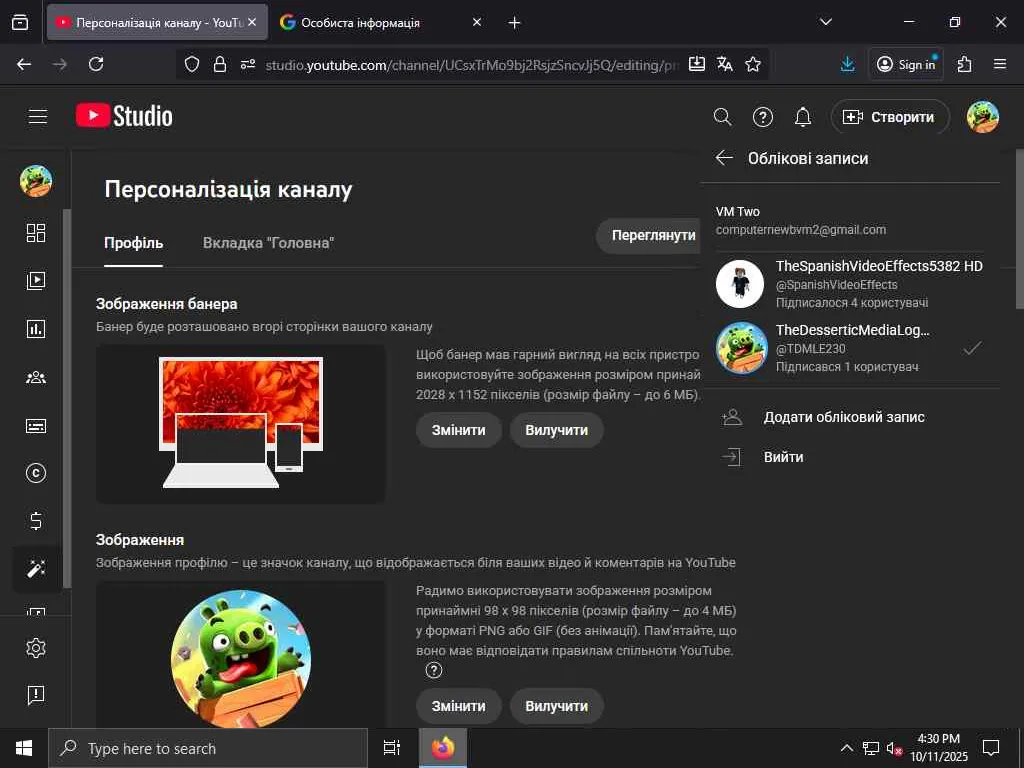Open Copyright icon in sidebar
1024x768 pixels.
pos(36,473)
